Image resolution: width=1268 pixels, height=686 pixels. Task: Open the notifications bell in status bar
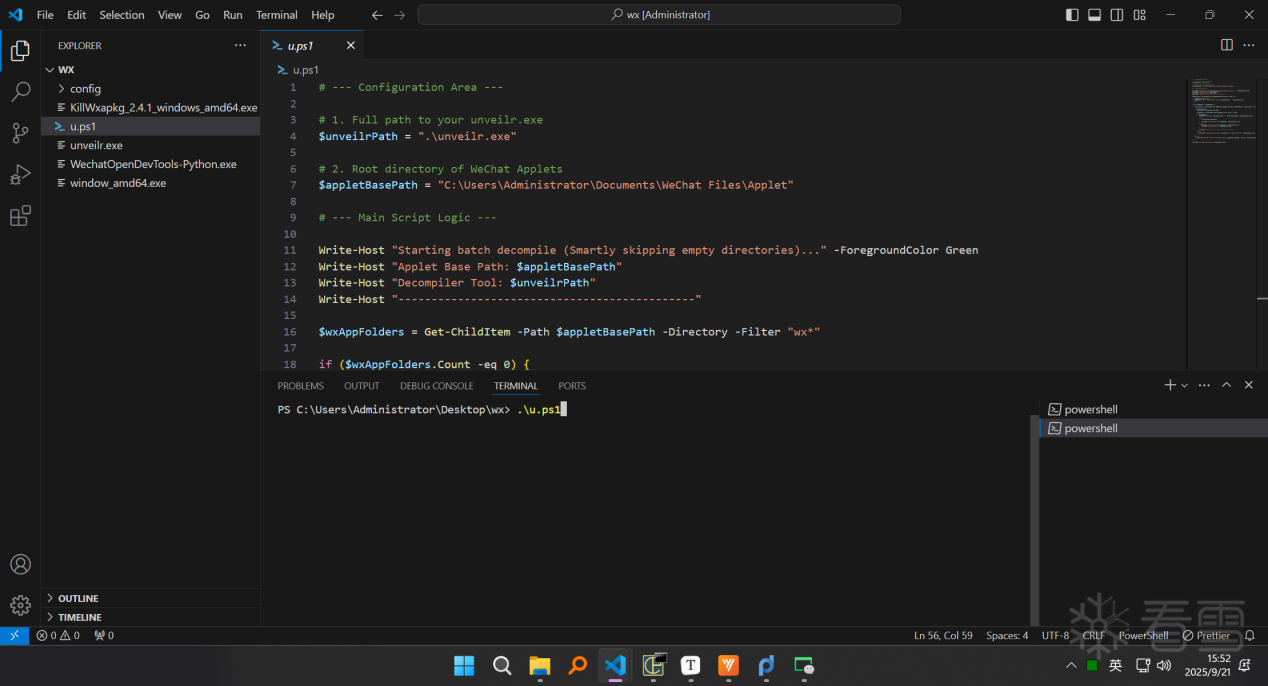click(x=1250, y=635)
